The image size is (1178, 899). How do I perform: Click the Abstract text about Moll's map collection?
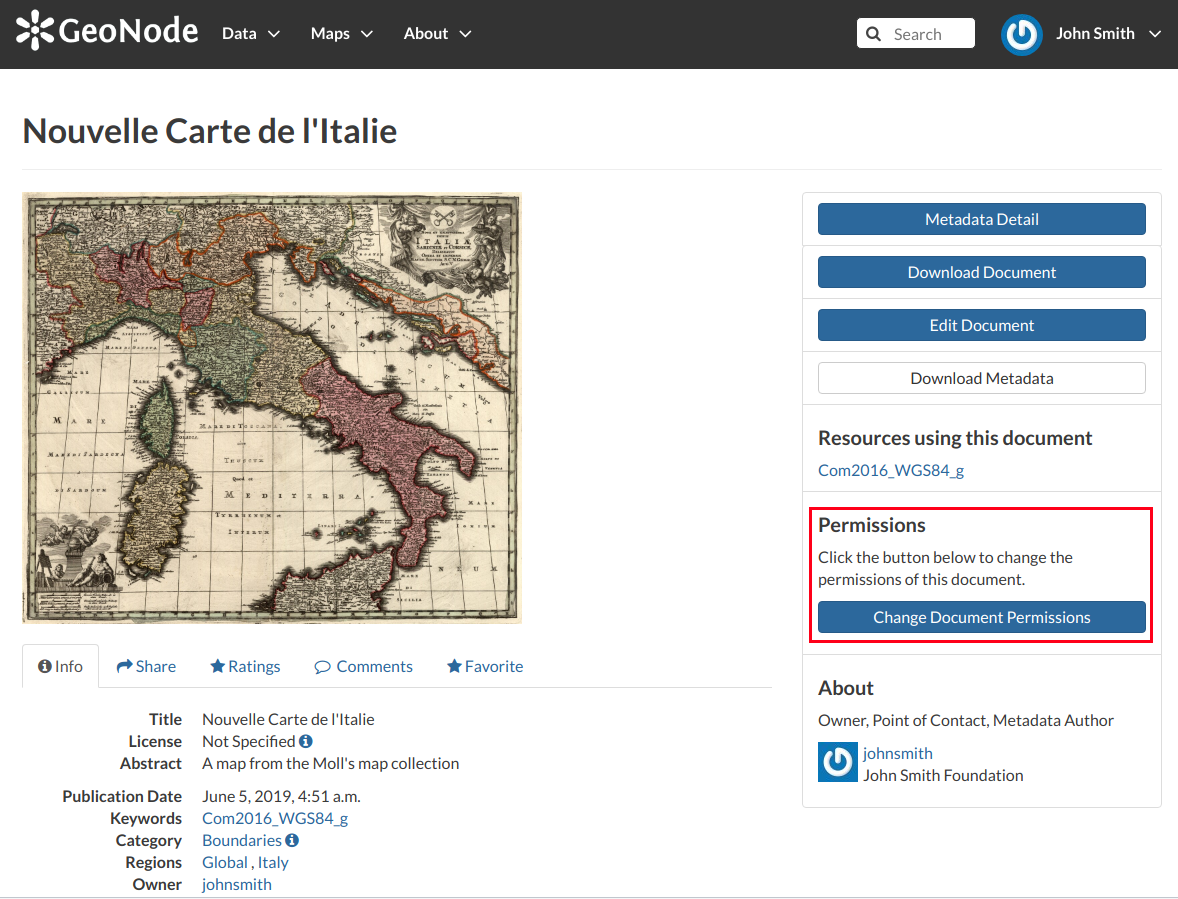pyautogui.click(x=331, y=764)
